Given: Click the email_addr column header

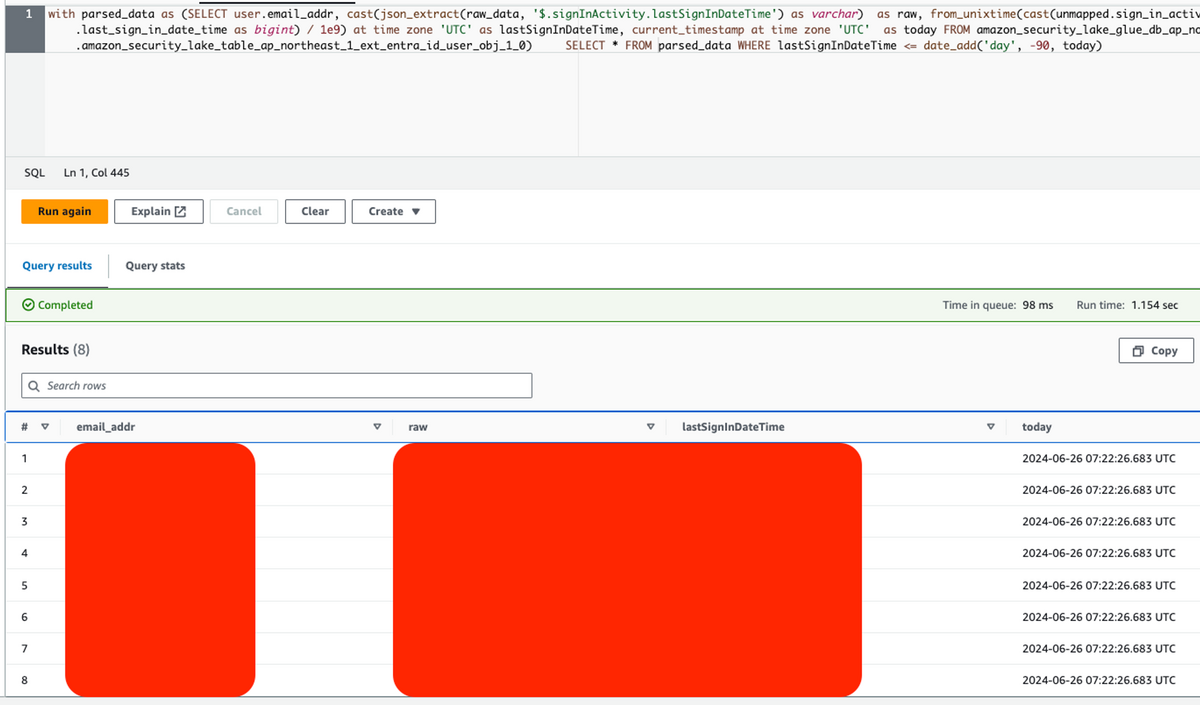Looking at the screenshot, I should point(105,427).
